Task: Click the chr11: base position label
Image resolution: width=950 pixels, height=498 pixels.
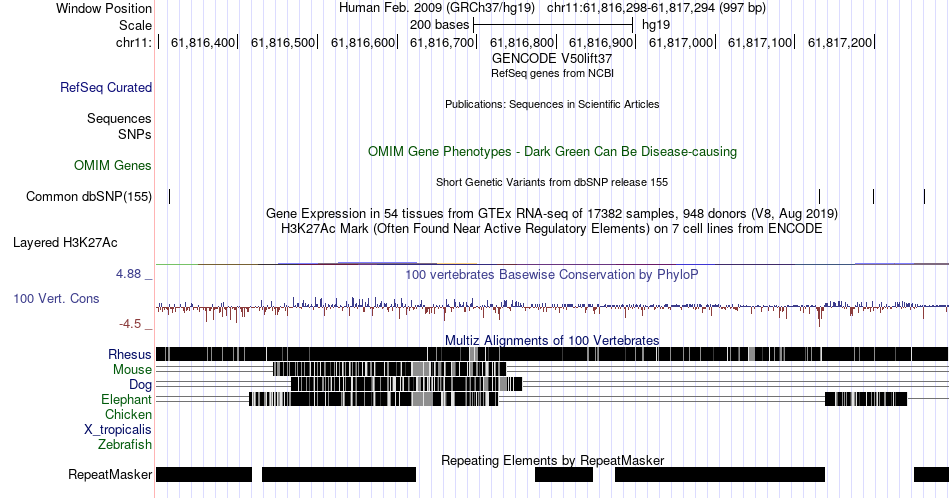Action: pos(134,42)
